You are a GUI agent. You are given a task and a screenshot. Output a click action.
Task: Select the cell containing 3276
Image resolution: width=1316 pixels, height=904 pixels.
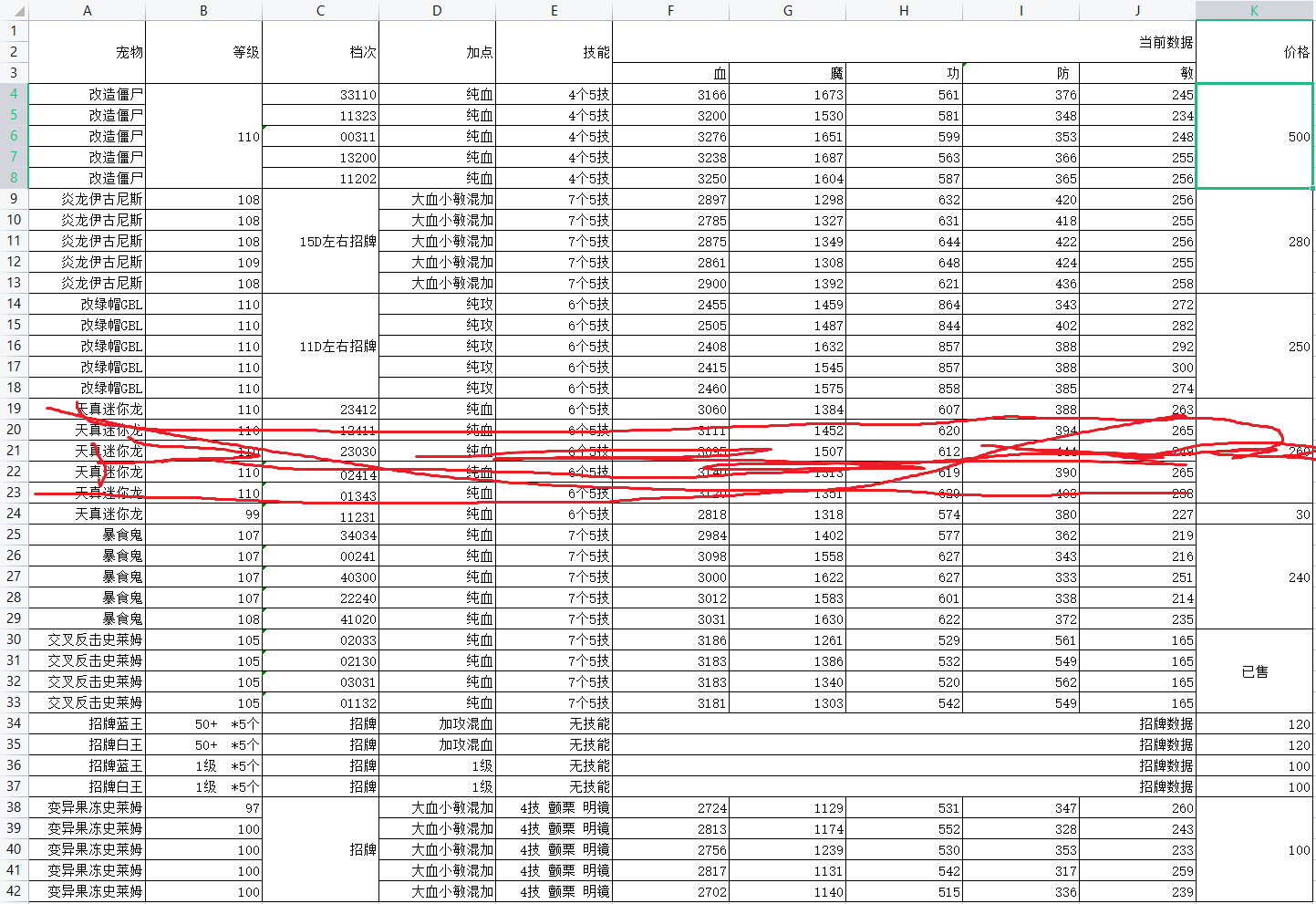click(x=670, y=136)
